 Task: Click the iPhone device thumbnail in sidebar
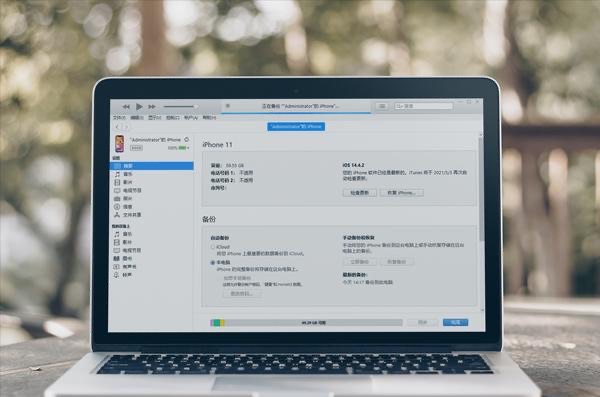[120, 144]
